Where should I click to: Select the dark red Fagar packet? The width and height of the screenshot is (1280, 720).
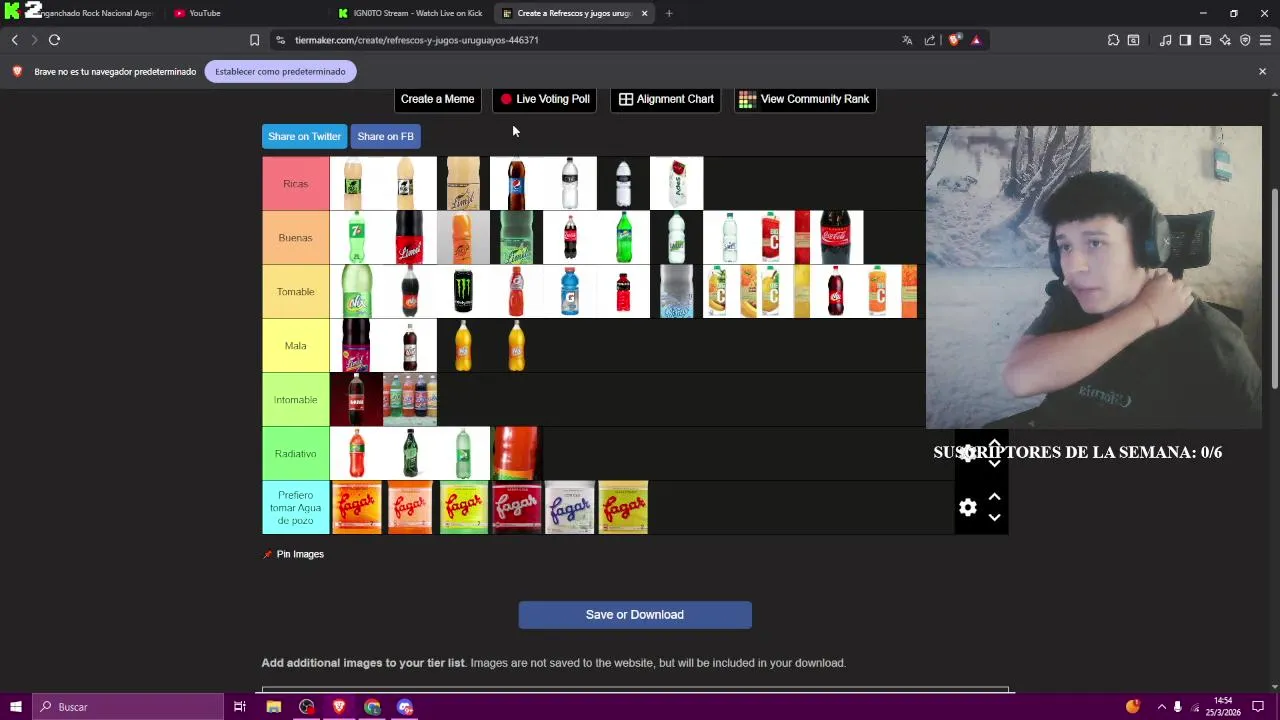click(516, 508)
